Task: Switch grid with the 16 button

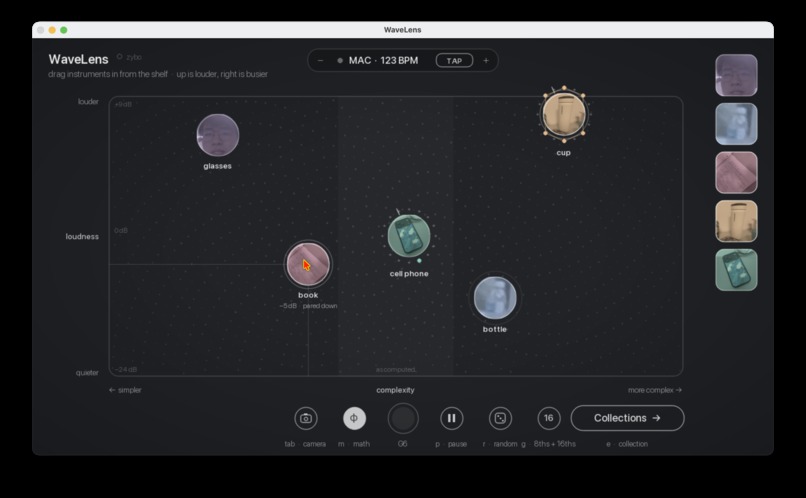Action: 548,418
